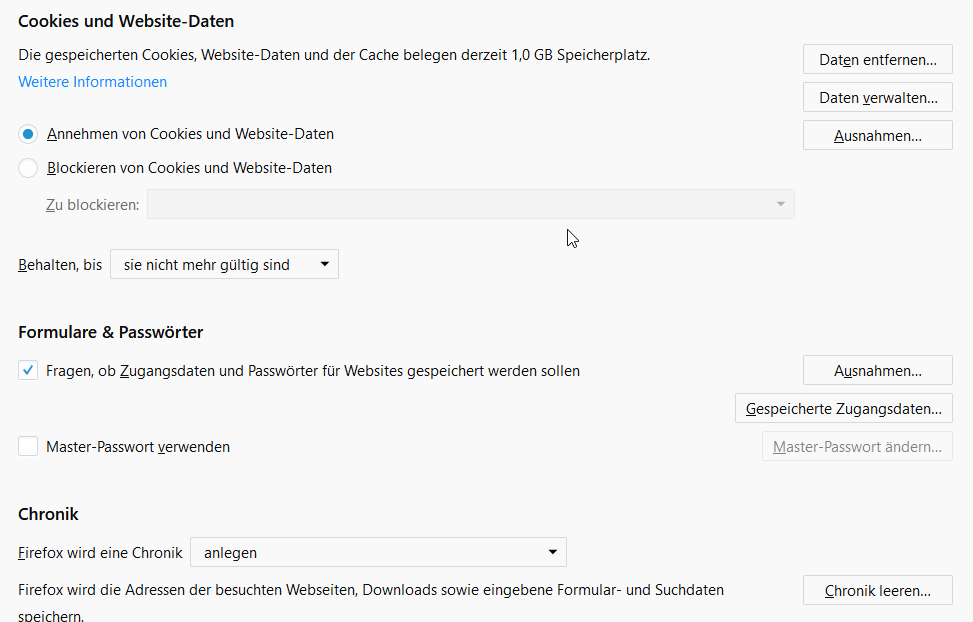Enable 'Master-Passwort verwenden' checkbox
The width and height of the screenshot is (973, 622).
pos(28,447)
